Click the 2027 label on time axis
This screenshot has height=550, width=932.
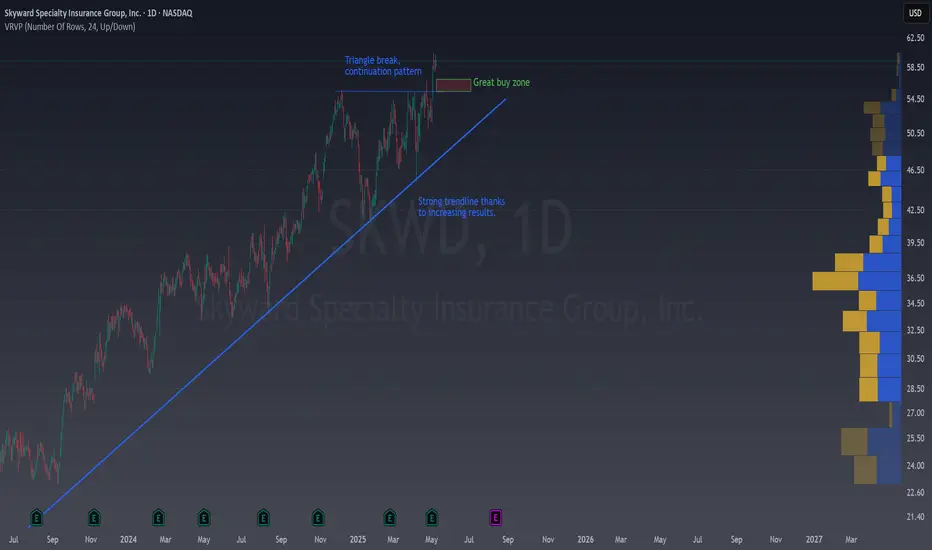tap(814, 539)
